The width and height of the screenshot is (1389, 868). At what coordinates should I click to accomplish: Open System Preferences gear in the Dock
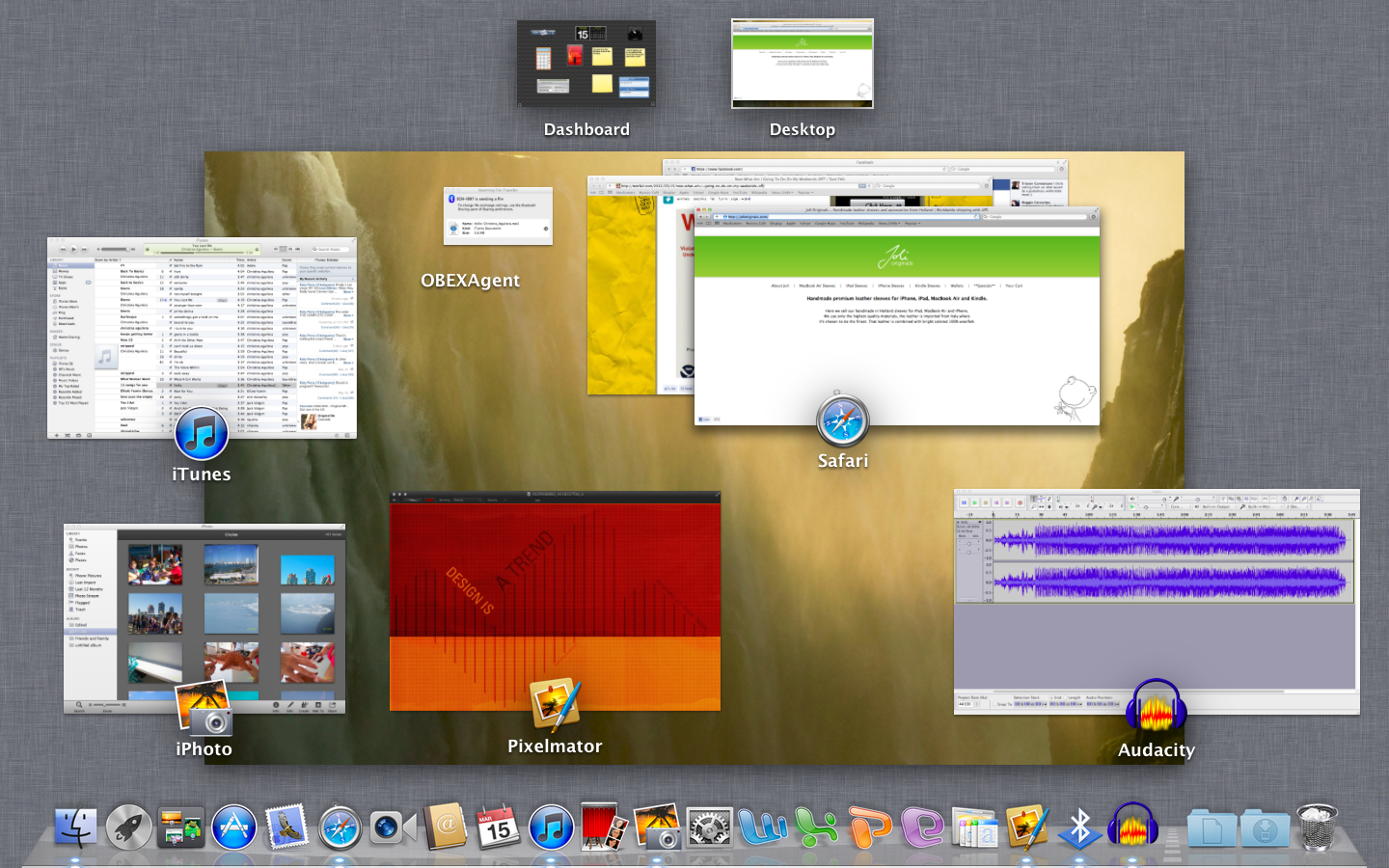pos(709,827)
